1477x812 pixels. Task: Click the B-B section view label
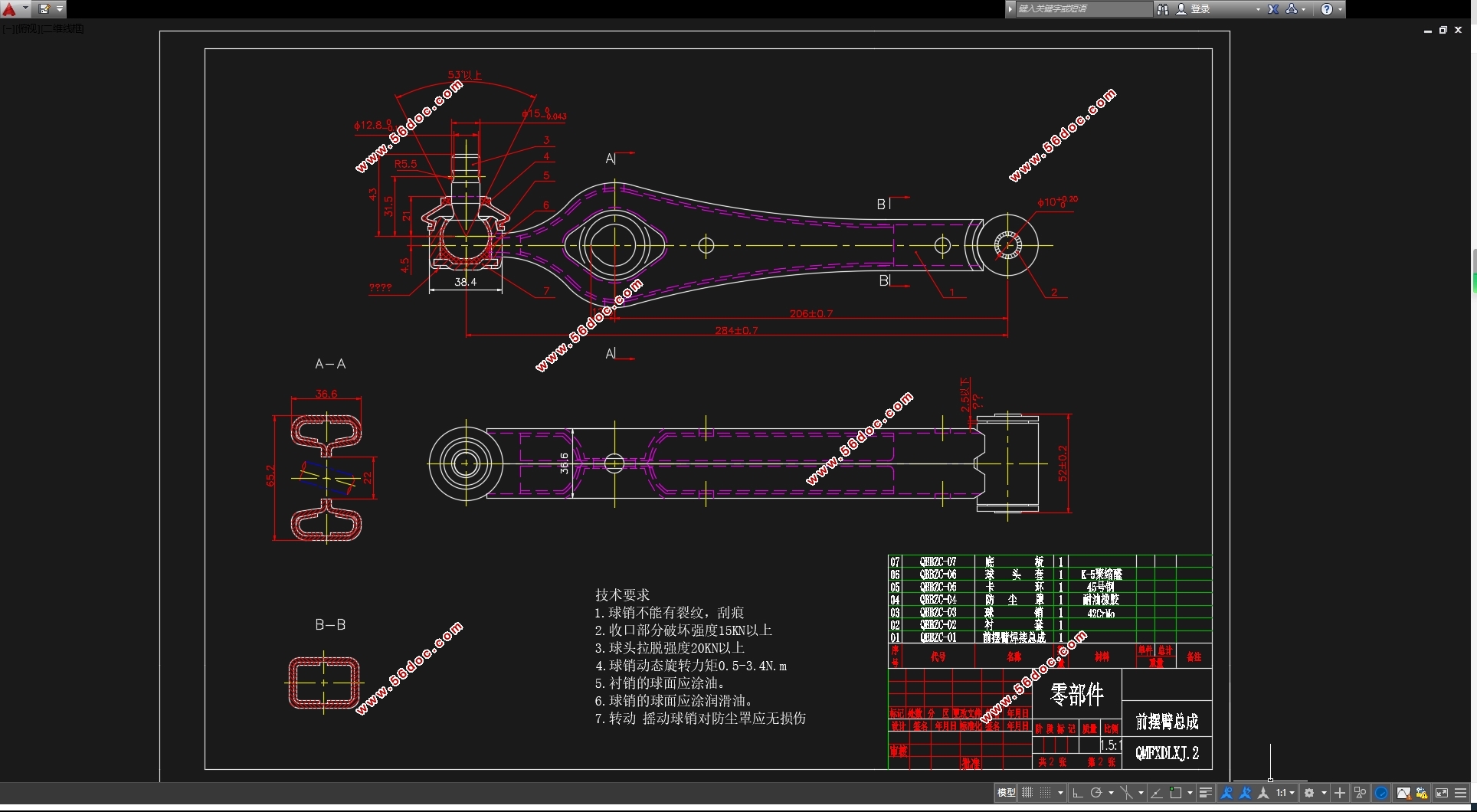pos(330,624)
